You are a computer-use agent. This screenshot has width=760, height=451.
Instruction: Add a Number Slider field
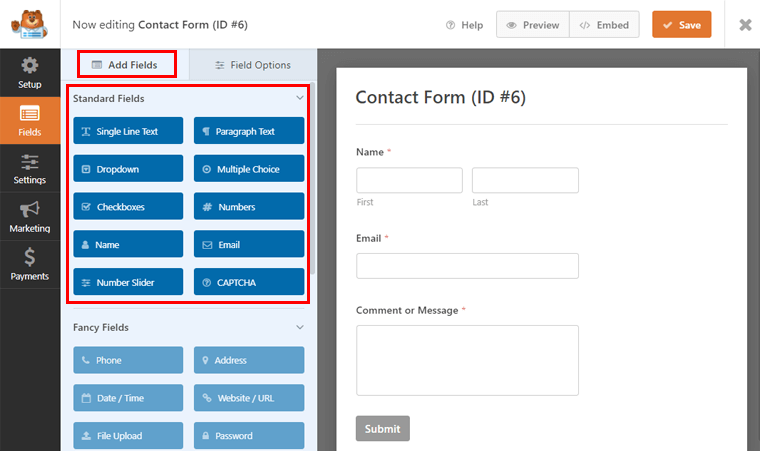point(128,283)
